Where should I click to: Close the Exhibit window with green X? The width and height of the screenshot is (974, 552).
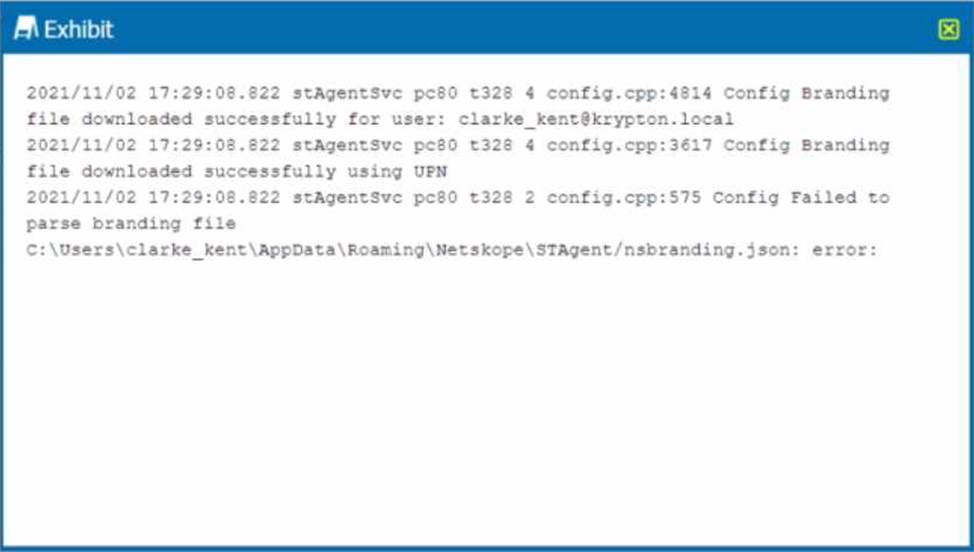[x=949, y=29]
